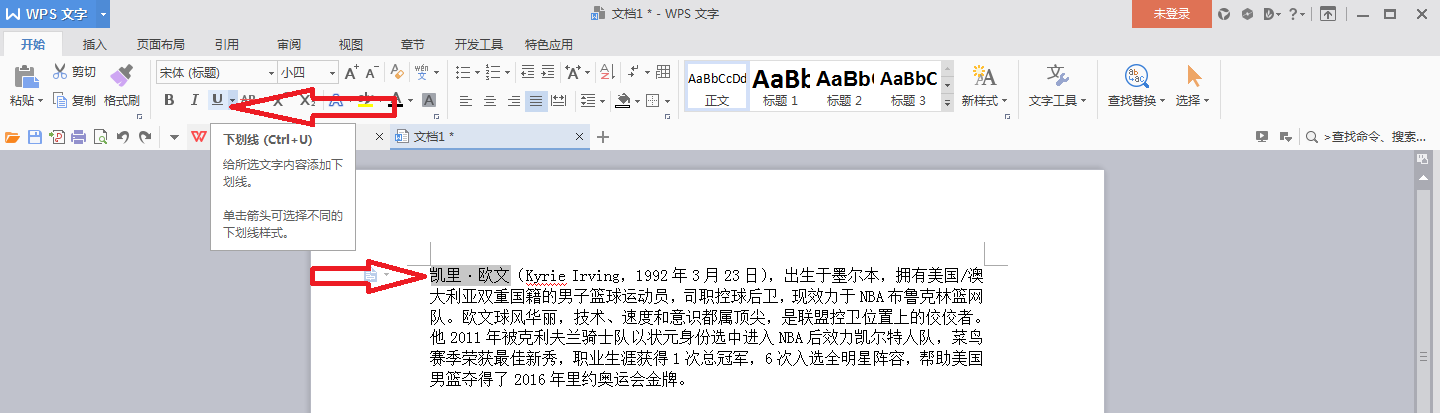Toggle the character shading (gray A) button
Viewport: 1440px width, 413px height.
coord(429,100)
